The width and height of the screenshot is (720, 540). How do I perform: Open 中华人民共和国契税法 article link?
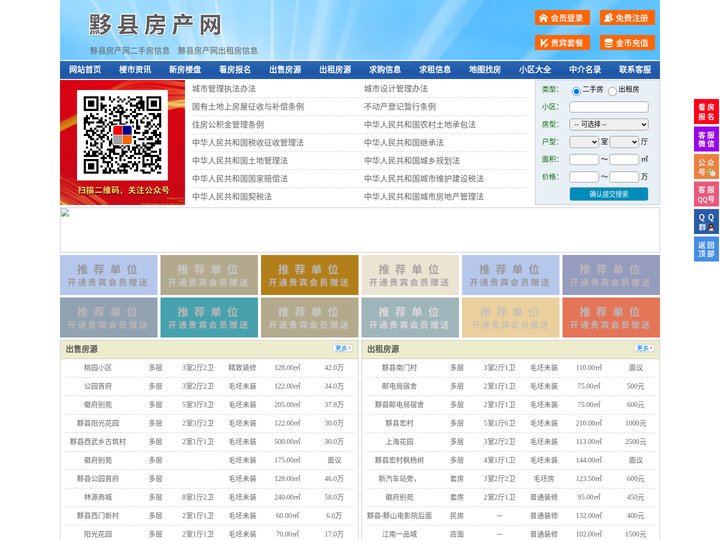tap(232, 197)
